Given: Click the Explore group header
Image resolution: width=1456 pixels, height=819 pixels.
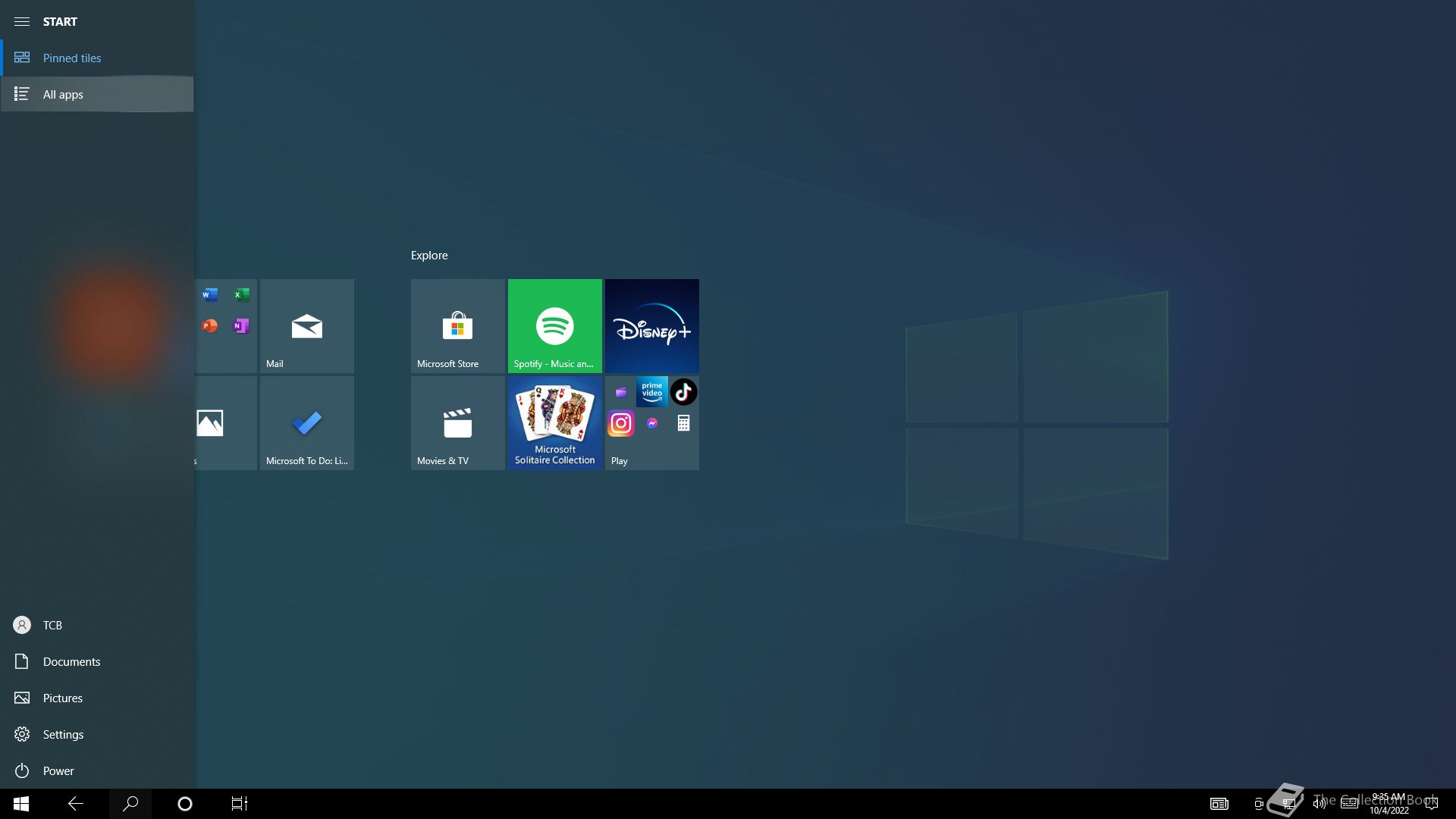Looking at the screenshot, I should pos(429,256).
